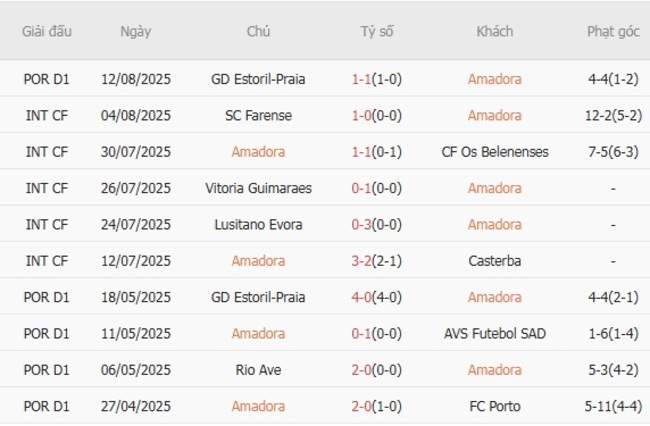Click the "Khách" column header

click(494, 32)
